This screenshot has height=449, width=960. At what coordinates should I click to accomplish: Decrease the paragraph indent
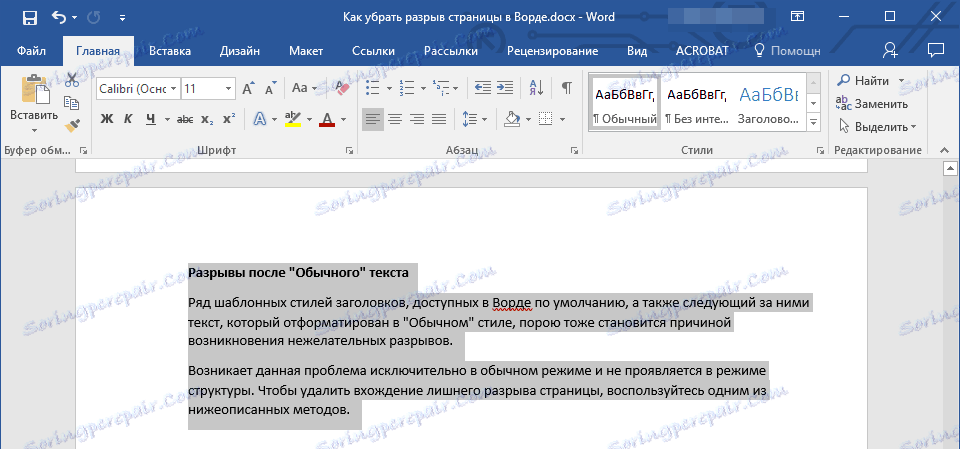pos(483,88)
